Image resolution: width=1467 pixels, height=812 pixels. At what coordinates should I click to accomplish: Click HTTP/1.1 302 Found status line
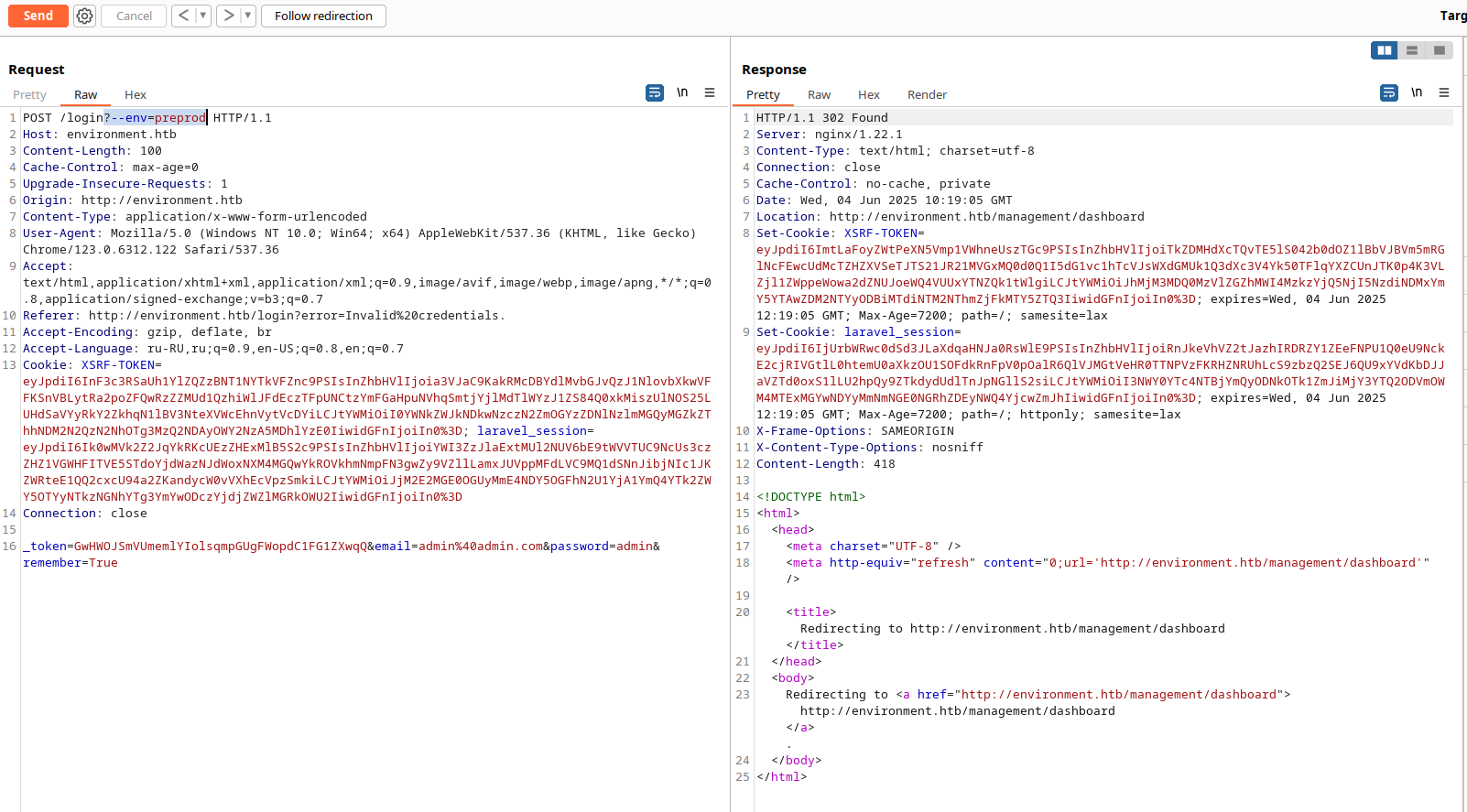point(822,117)
